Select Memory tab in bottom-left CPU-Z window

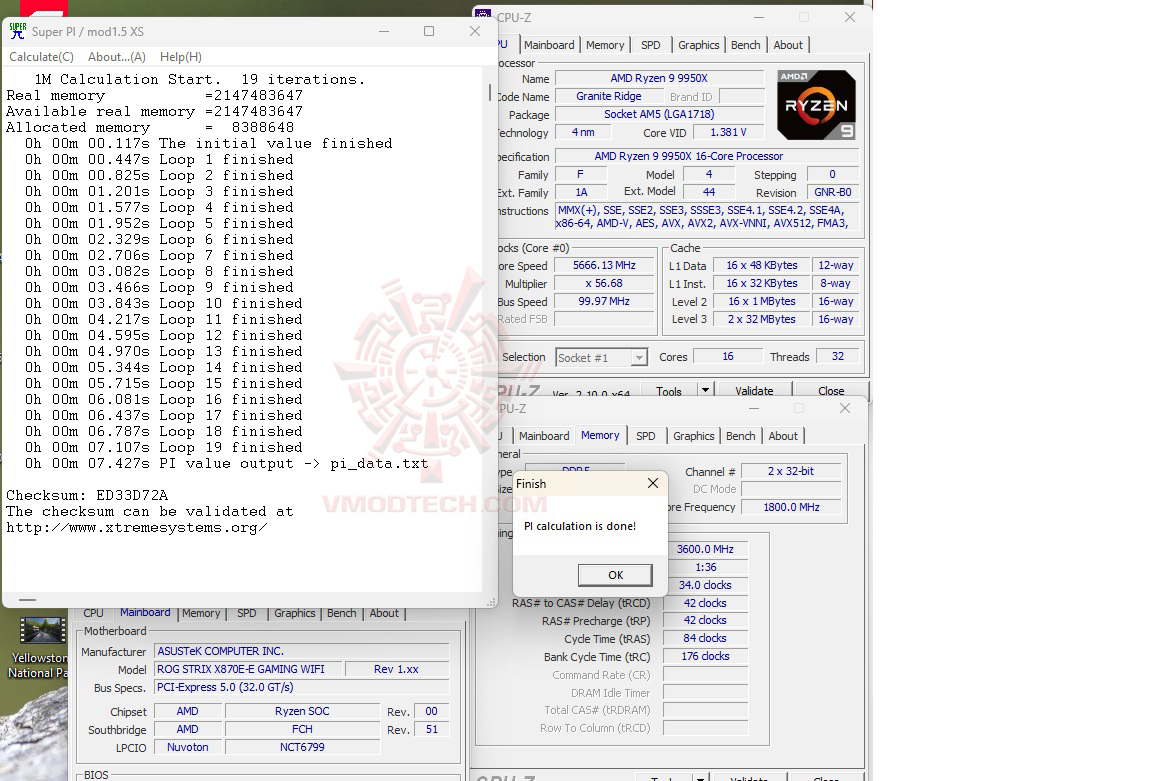click(201, 613)
